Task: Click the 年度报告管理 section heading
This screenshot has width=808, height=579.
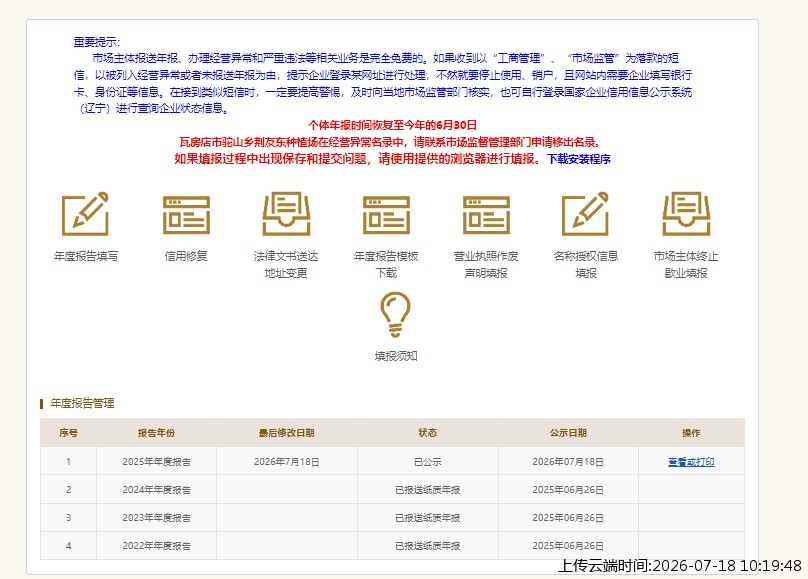Action: pos(82,403)
